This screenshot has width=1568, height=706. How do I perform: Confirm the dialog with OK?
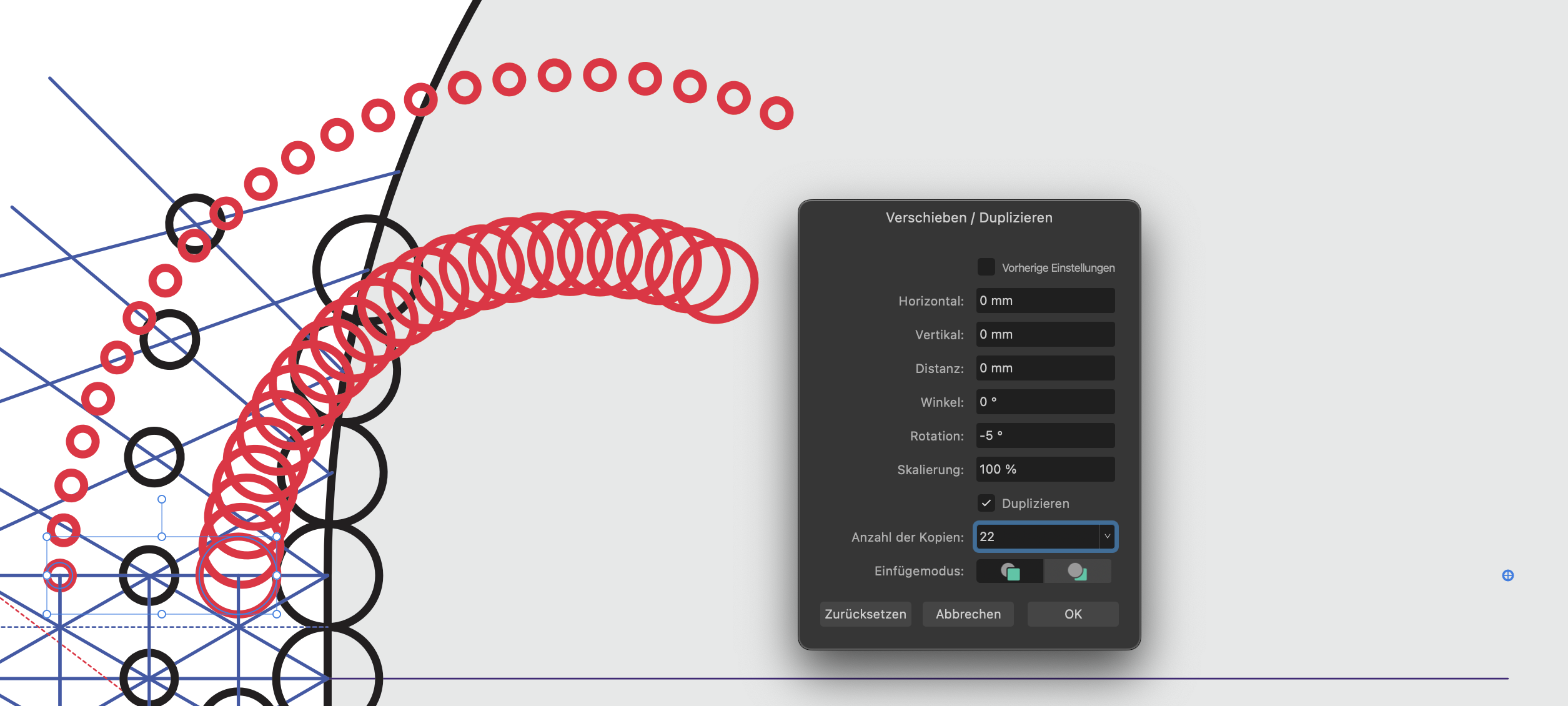[x=1073, y=614]
